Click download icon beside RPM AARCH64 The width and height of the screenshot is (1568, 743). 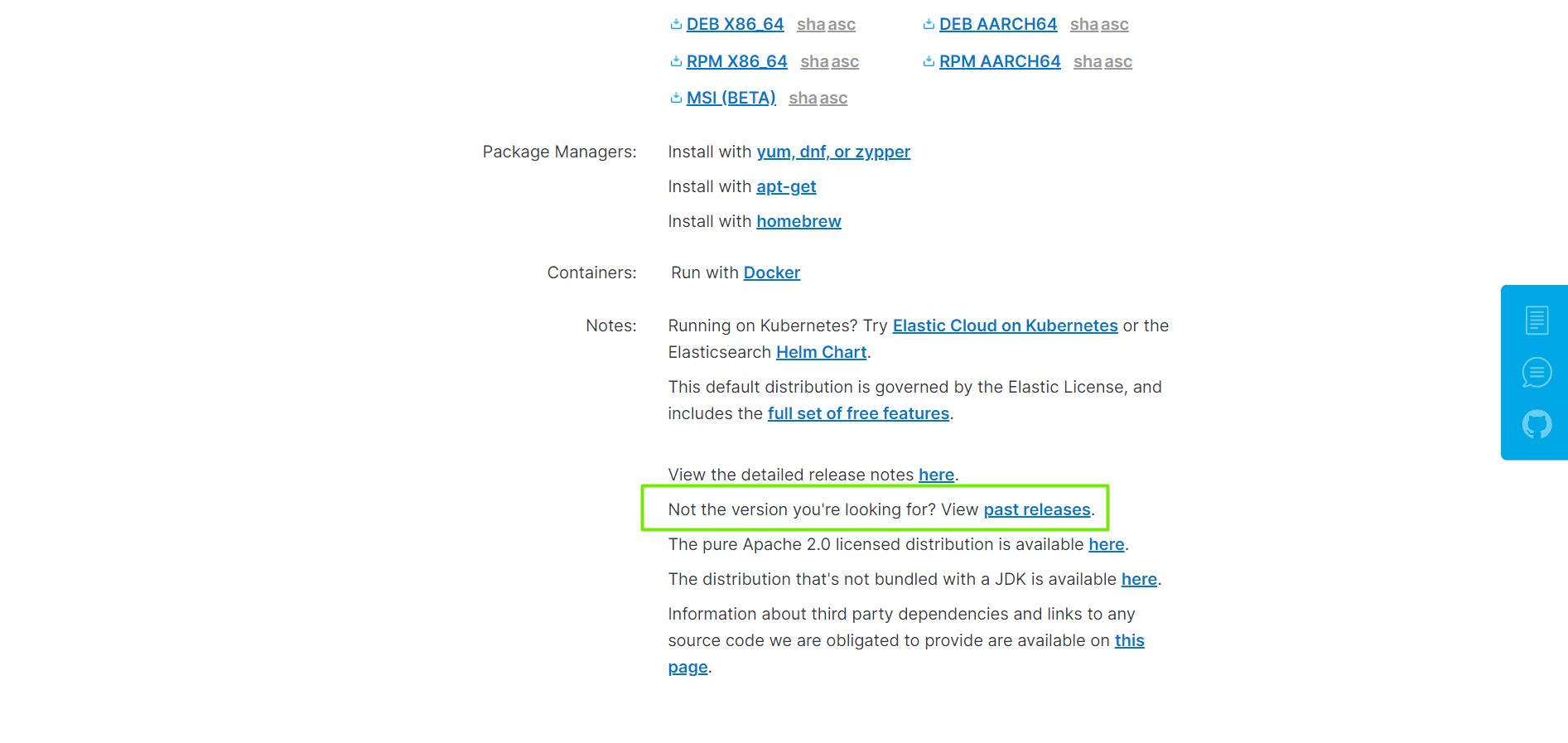929,61
